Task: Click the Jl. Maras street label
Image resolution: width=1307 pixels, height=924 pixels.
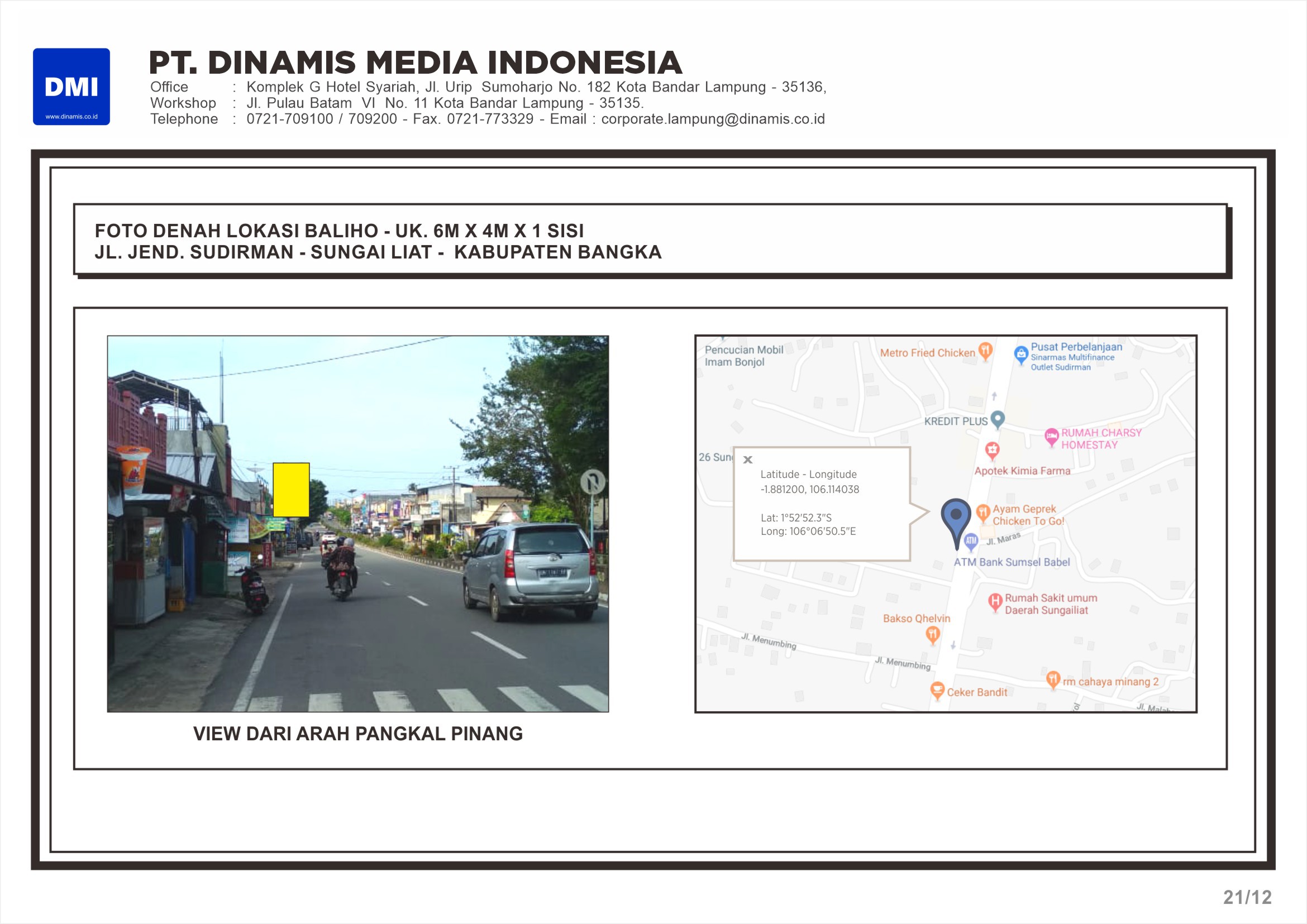Action: 1003,538
